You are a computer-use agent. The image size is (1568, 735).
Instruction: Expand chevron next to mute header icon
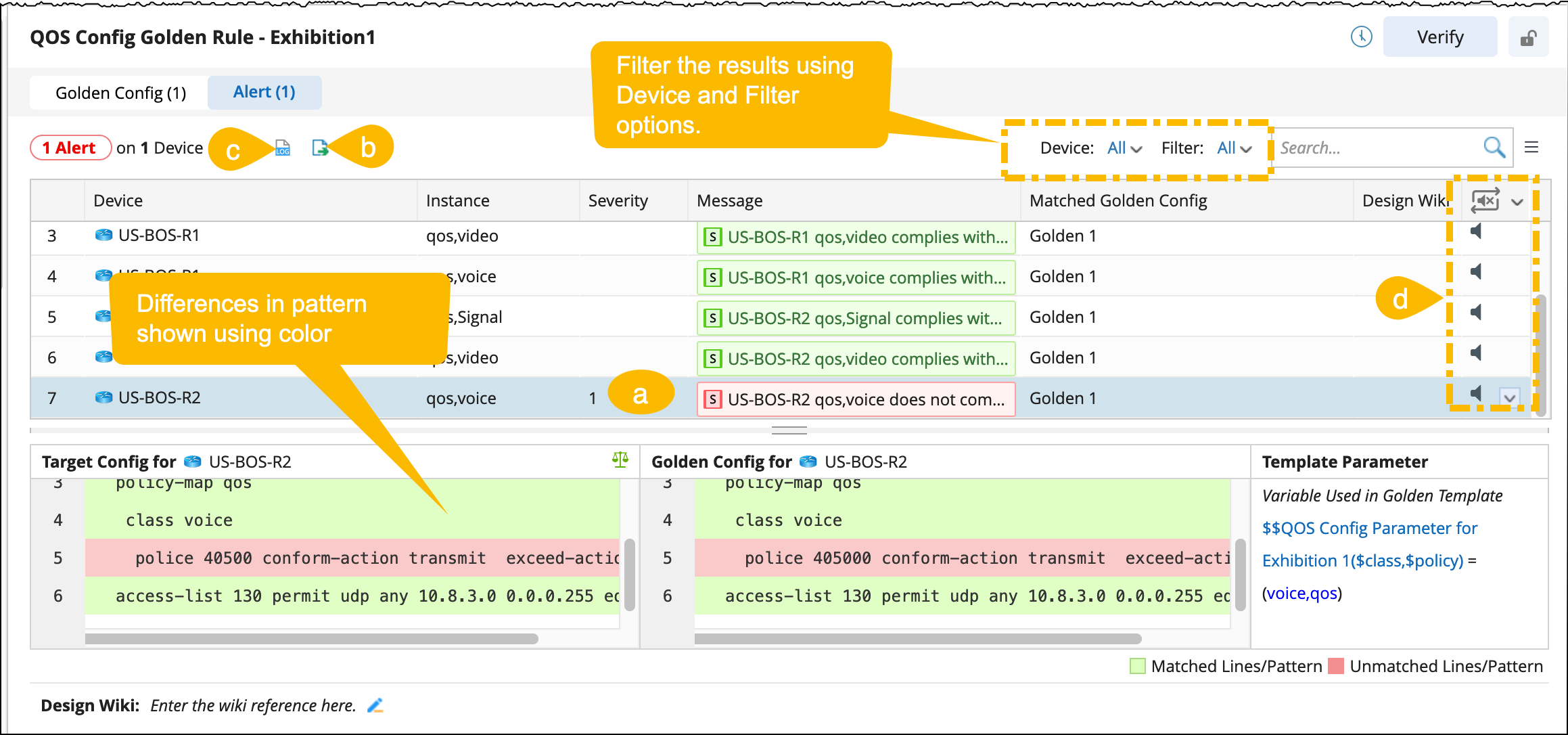pos(1517,202)
